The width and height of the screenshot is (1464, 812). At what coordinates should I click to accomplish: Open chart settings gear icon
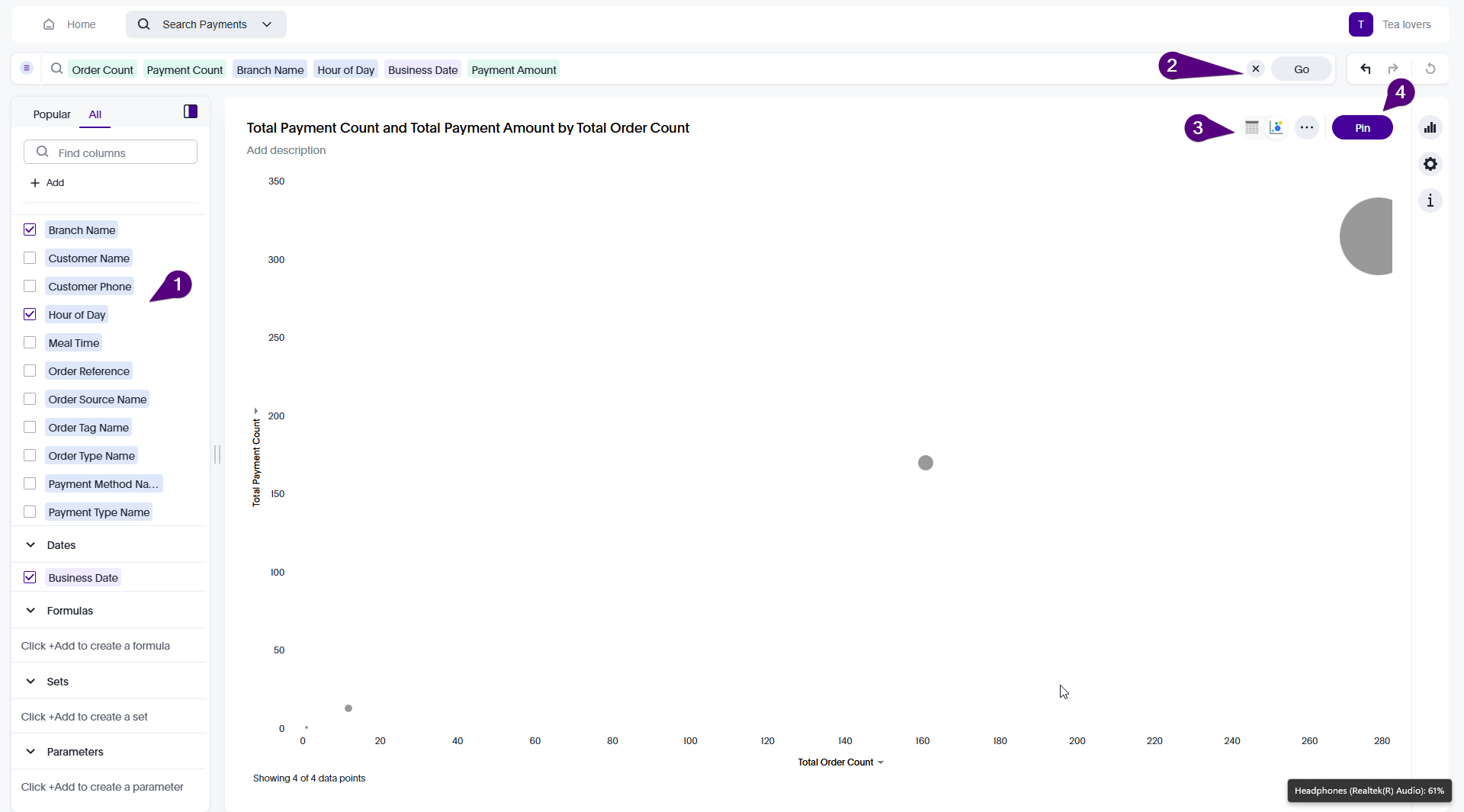1430,164
